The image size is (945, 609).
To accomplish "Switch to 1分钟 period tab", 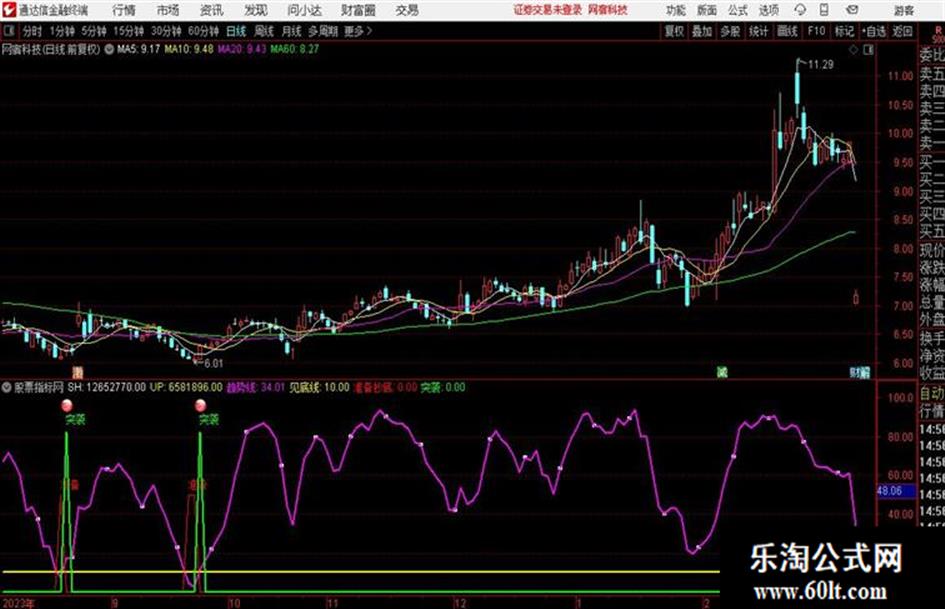I will 62,31.
